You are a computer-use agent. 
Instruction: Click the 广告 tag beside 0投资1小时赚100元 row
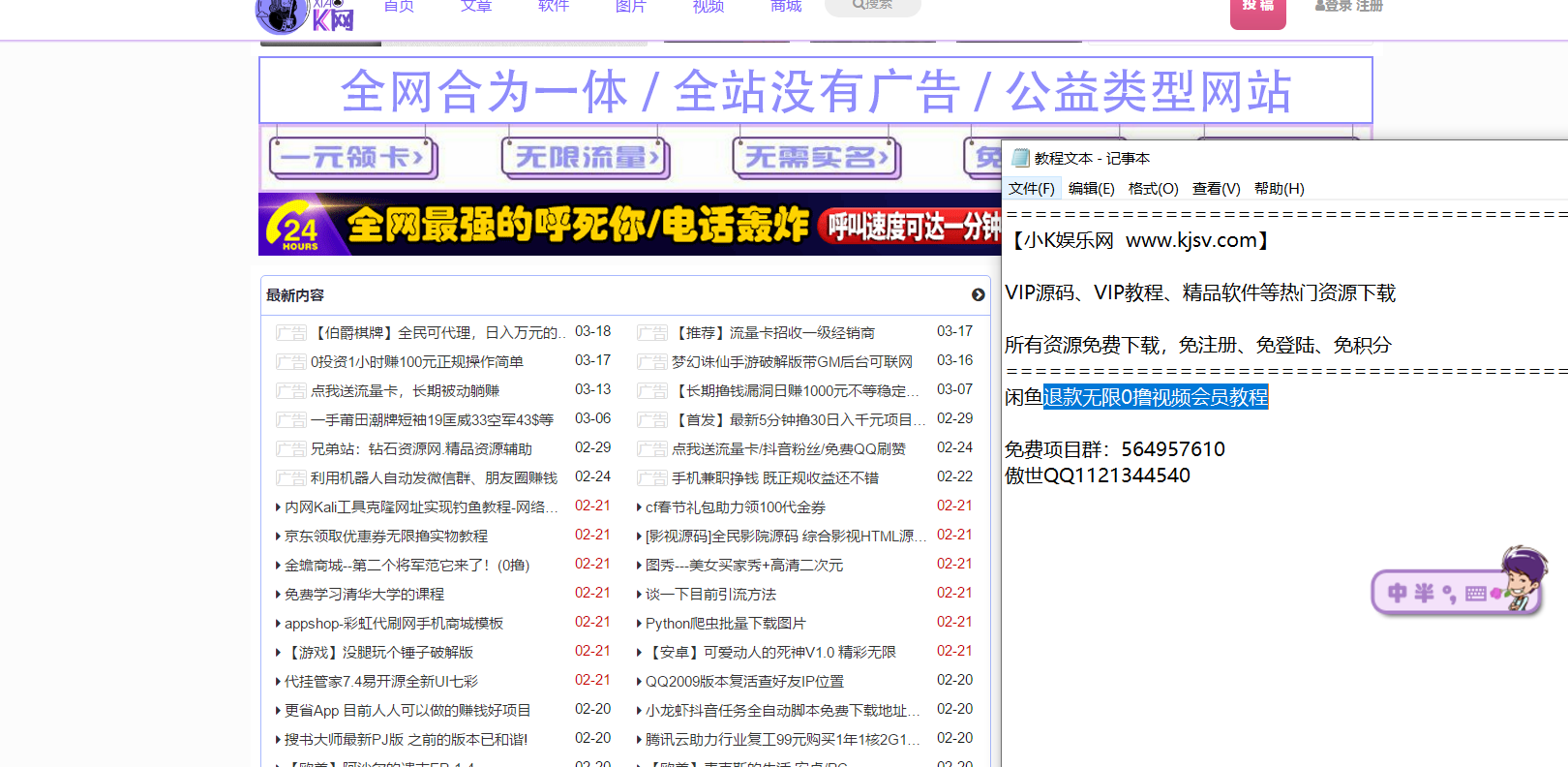pyautogui.click(x=291, y=362)
